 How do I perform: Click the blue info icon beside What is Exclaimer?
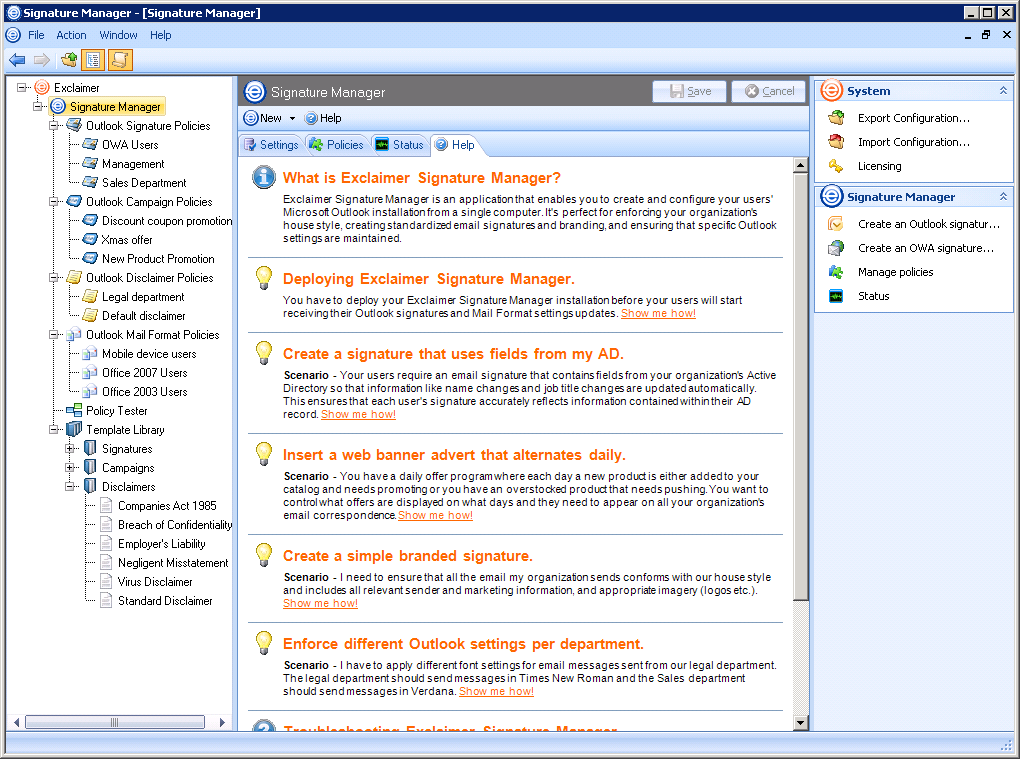[x=263, y=177]
